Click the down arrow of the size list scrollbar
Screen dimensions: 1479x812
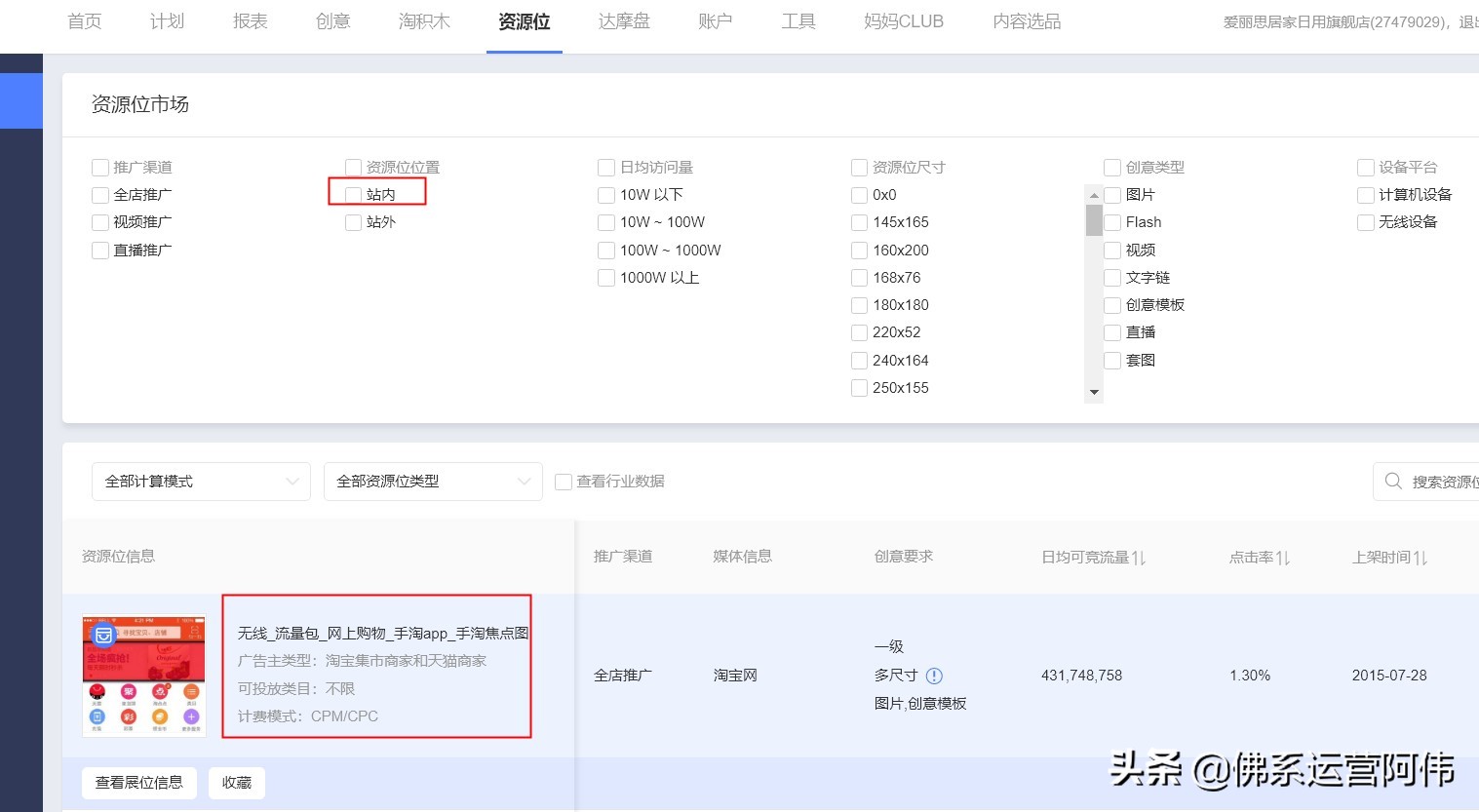pyautogui.click(x=1094, y=392)
